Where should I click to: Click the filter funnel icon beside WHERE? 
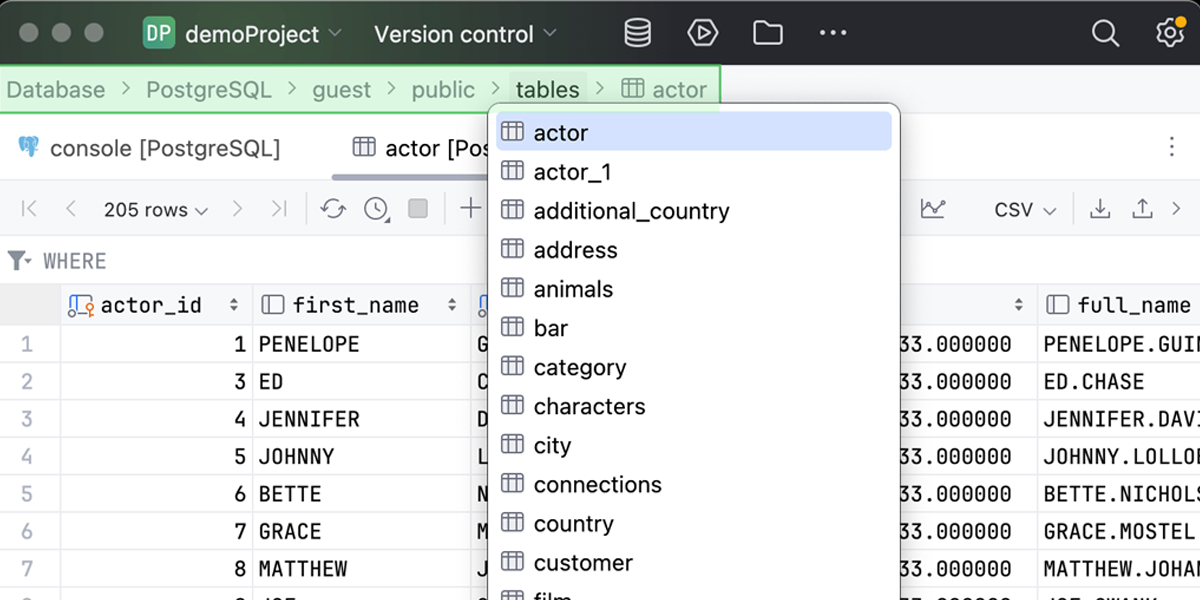click(x=19, y=261)
